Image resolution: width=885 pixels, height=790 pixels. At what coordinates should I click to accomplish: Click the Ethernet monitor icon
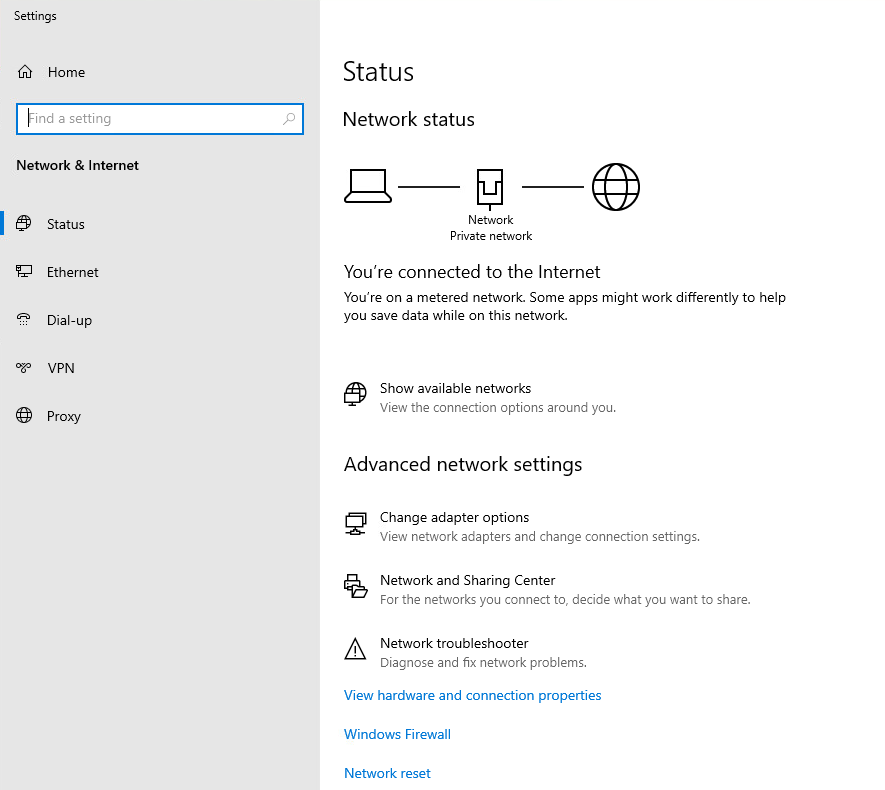coord(24,271)
